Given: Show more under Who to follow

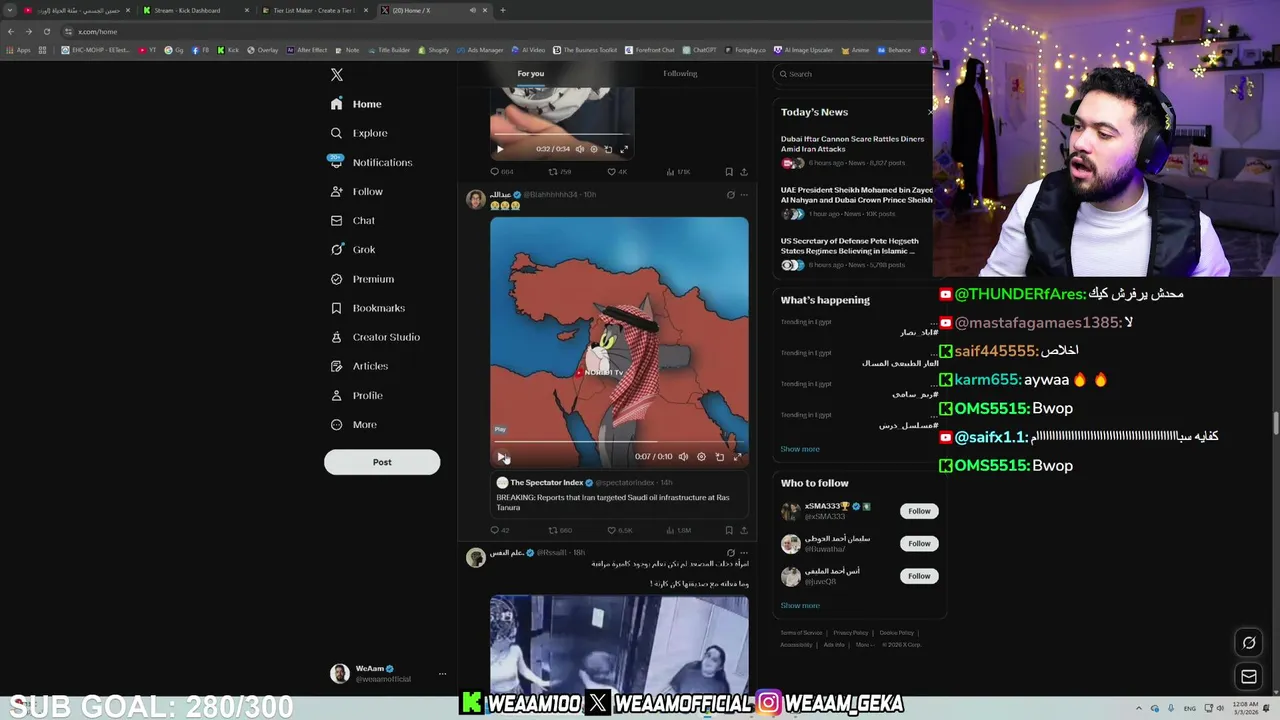Looking at the screenshot, I should 800,605.
